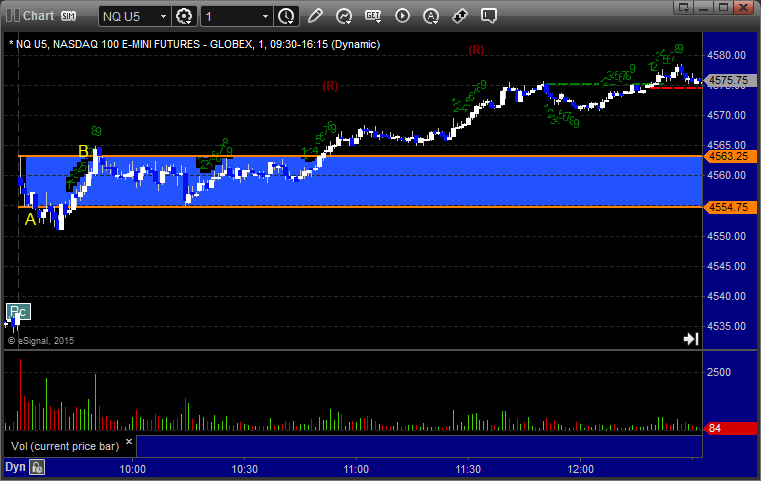Click the bar replay play icon
Image resolution: width=761 pixels, height=481 pixels.
click(x=402, y=16)
